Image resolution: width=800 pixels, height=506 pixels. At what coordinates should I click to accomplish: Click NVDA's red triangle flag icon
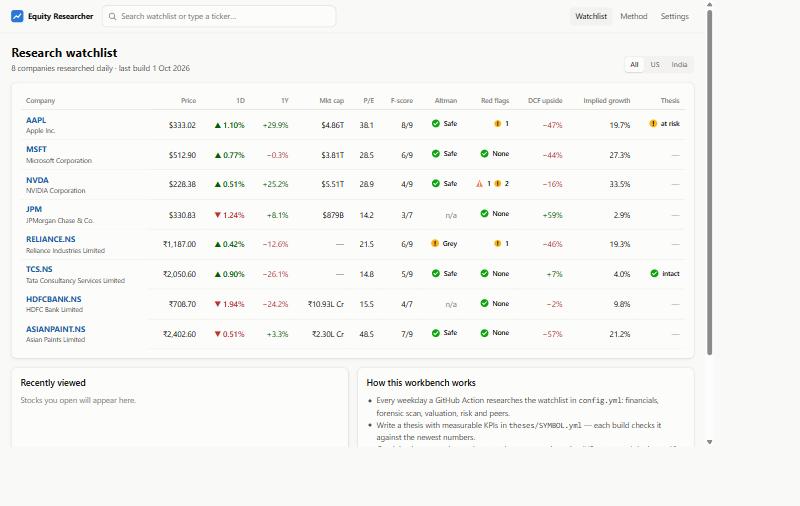(480, 184)
